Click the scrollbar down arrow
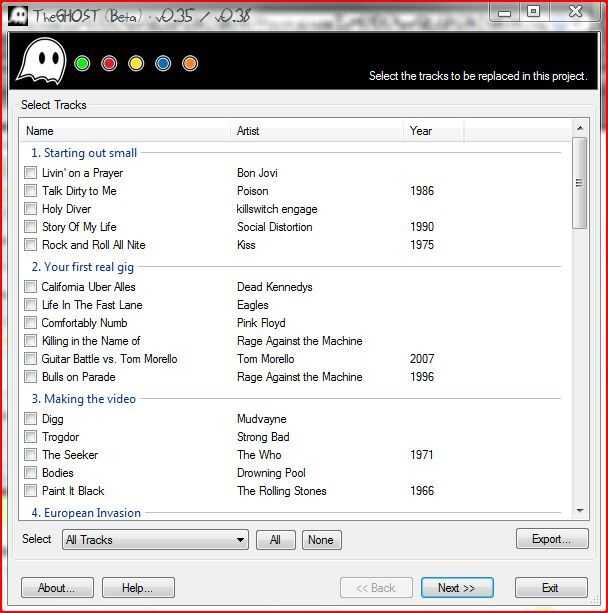 580,510
